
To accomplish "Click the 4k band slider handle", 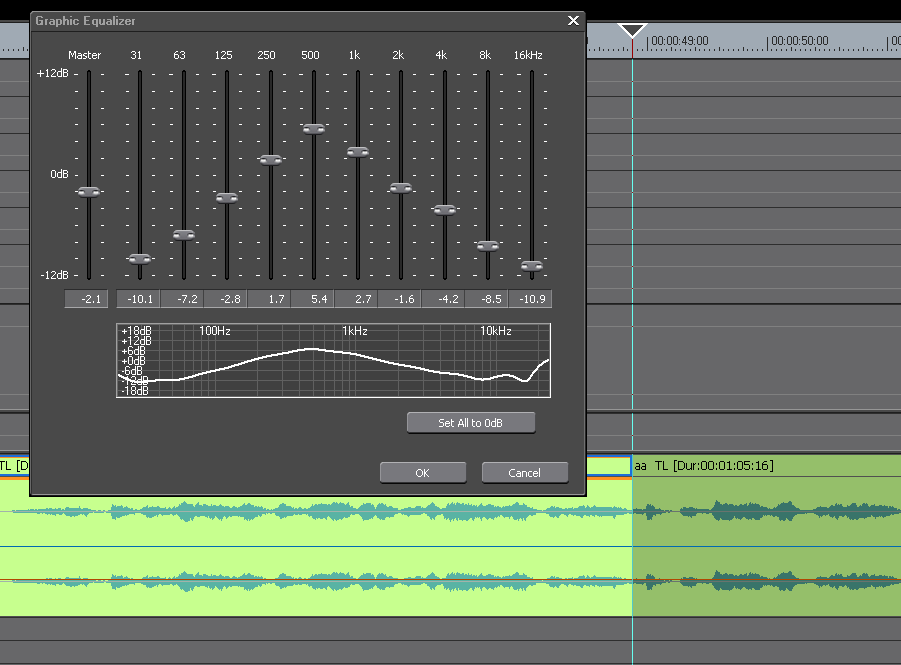I will point(445,210).
